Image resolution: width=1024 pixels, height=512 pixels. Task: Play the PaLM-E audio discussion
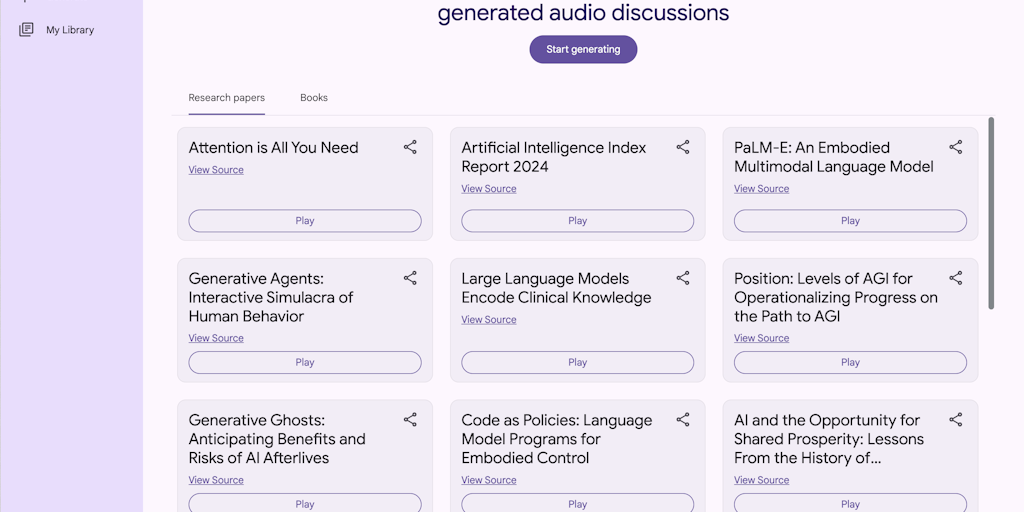[x=850, y=221]
